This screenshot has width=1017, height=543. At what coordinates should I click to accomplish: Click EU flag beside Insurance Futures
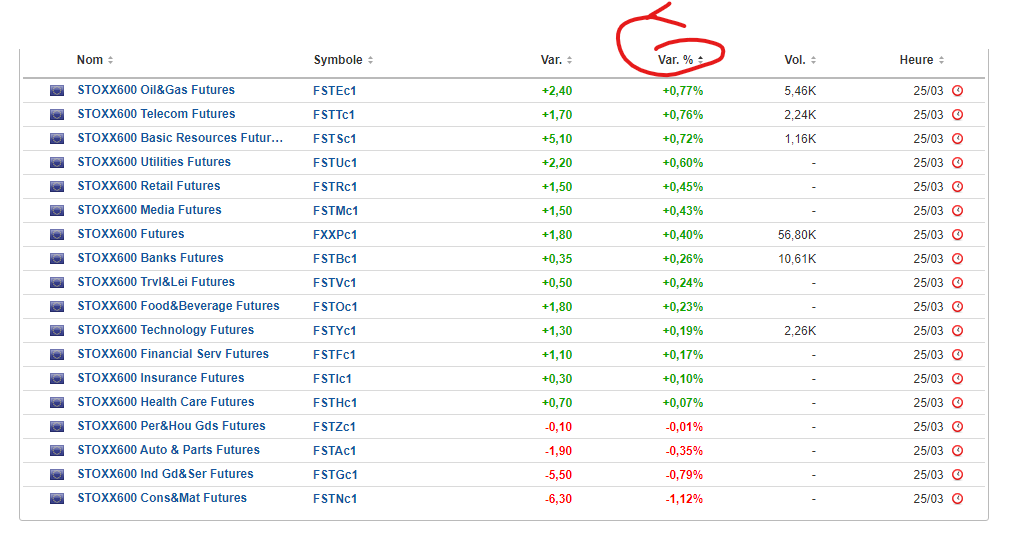tap(57, 379)
